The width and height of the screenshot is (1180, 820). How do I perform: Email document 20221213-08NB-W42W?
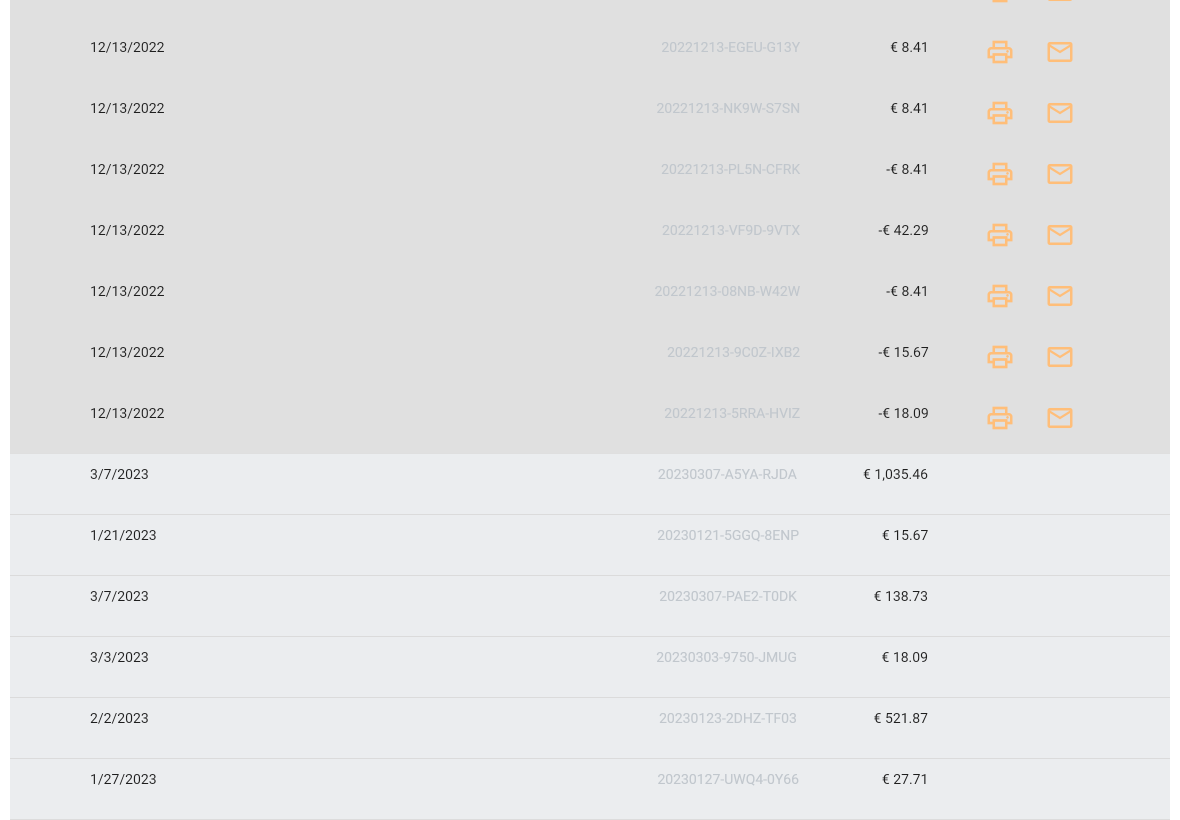point(1060,296)
